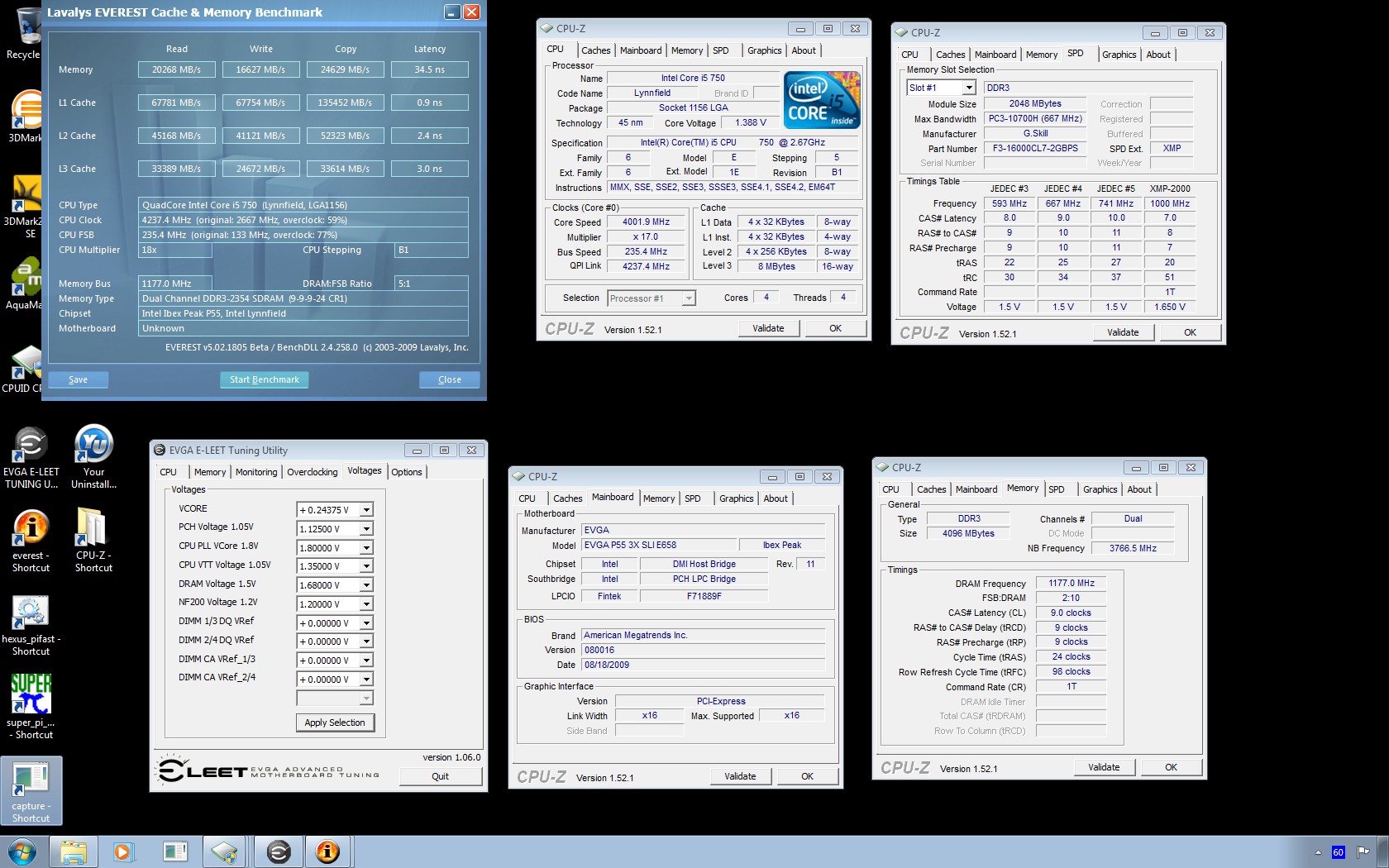Click the Part Number F3-16000CL7-2GBPS field
Image resolution: width=1389 pixels, height=868 pixels.
1035,149
